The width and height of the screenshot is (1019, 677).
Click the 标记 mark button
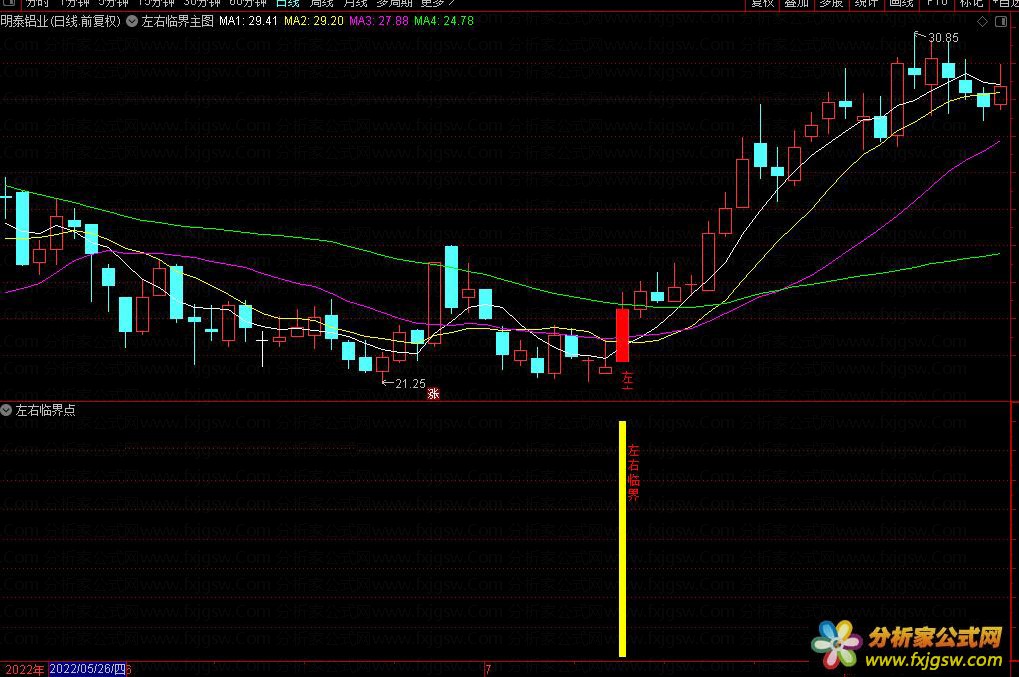pyautogui.click(x=971, y=3)
